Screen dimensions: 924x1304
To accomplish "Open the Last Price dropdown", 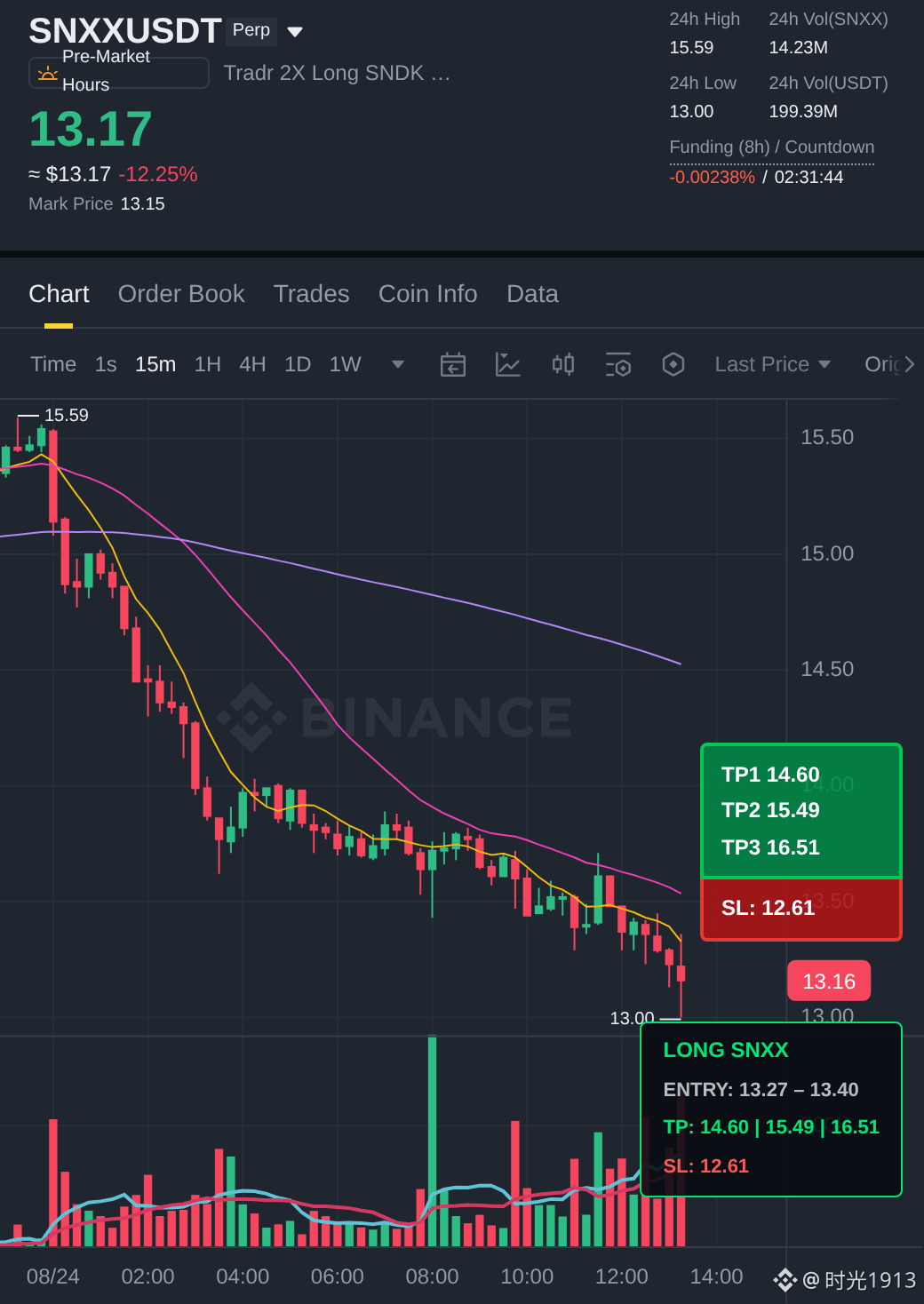I will pyautogui.click(x=773, y=364).
